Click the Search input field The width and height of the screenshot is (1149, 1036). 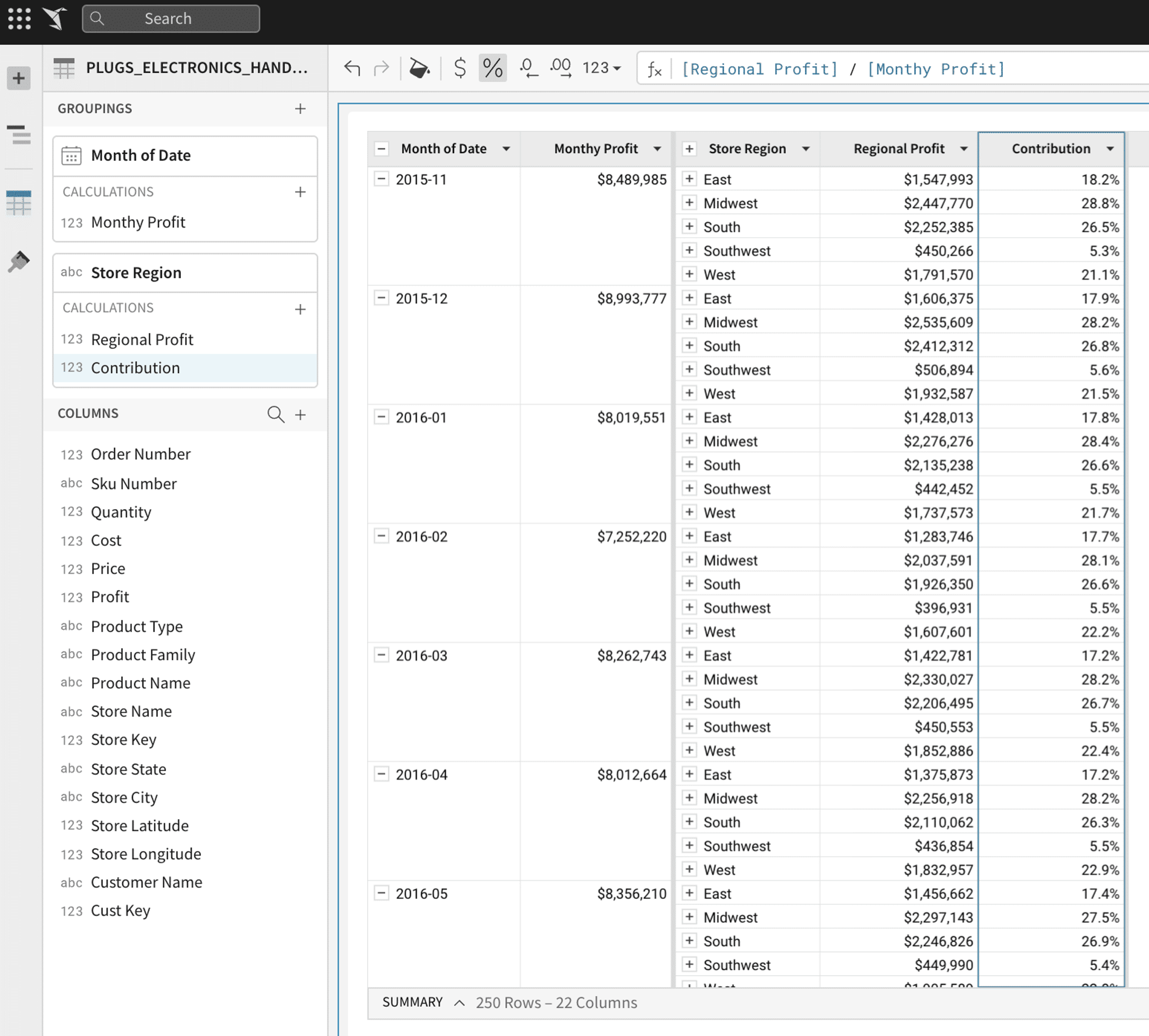[x=171, y=19]
